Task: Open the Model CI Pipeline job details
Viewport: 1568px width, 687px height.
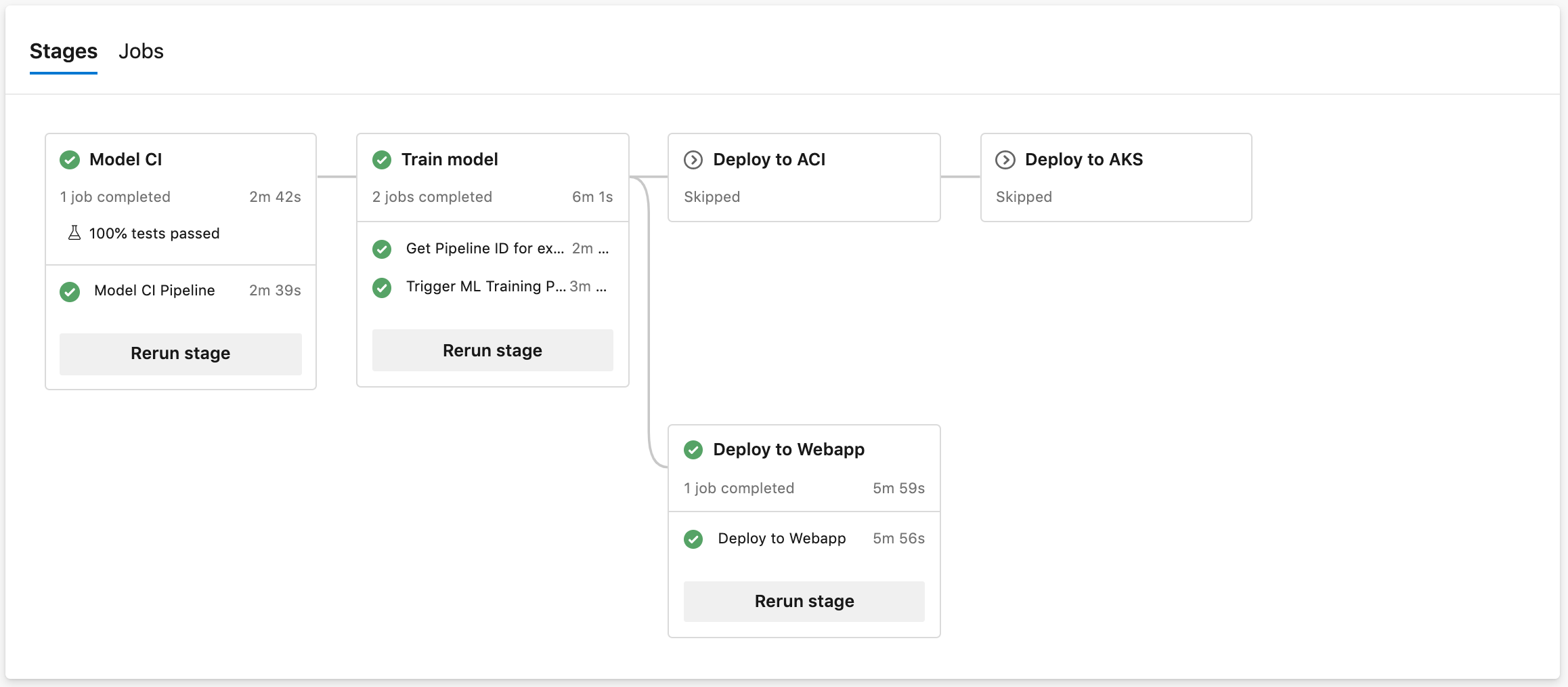Action: tap(154, 290)
